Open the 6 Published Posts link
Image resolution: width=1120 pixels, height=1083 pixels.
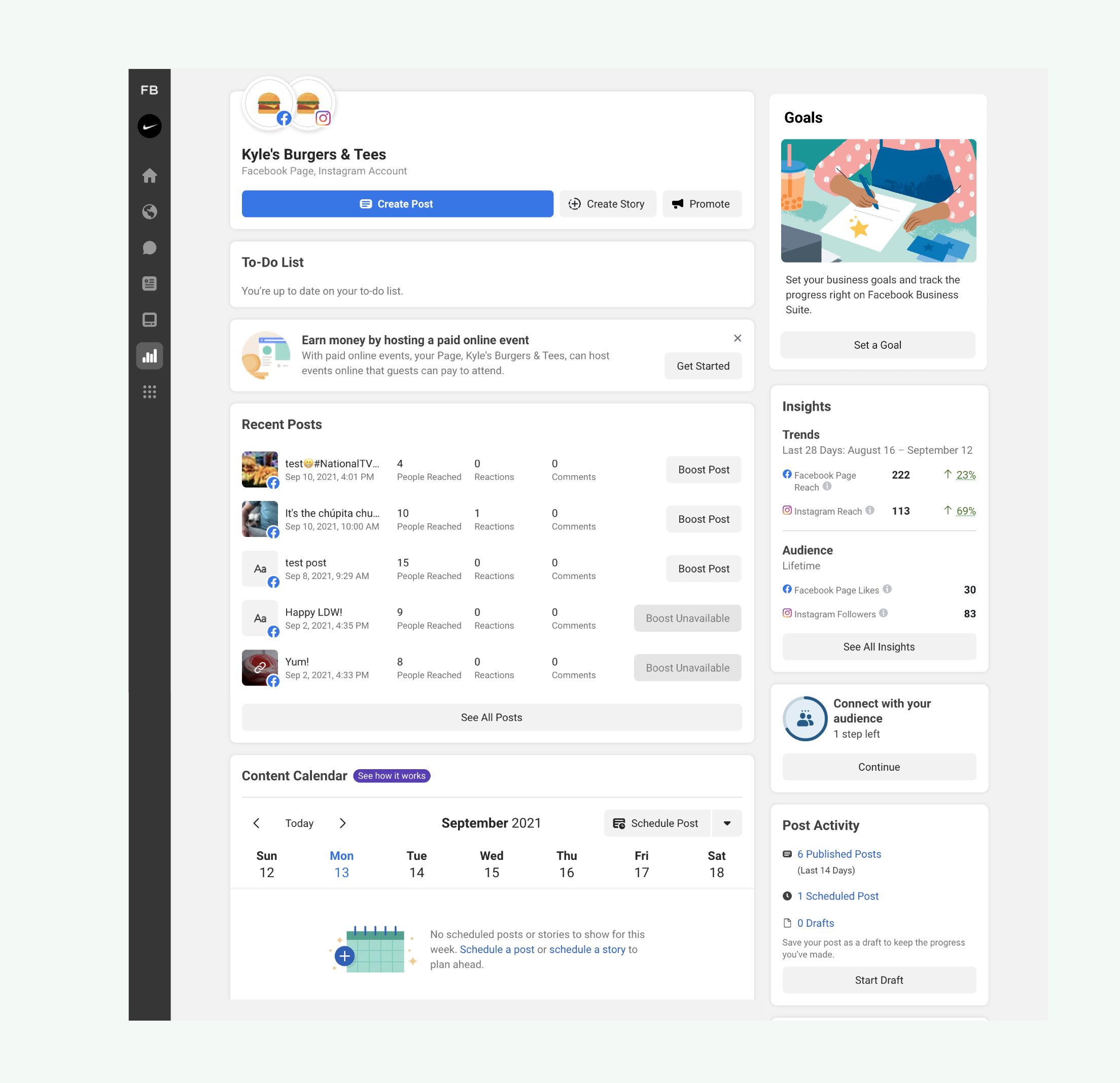coord(839,854)
